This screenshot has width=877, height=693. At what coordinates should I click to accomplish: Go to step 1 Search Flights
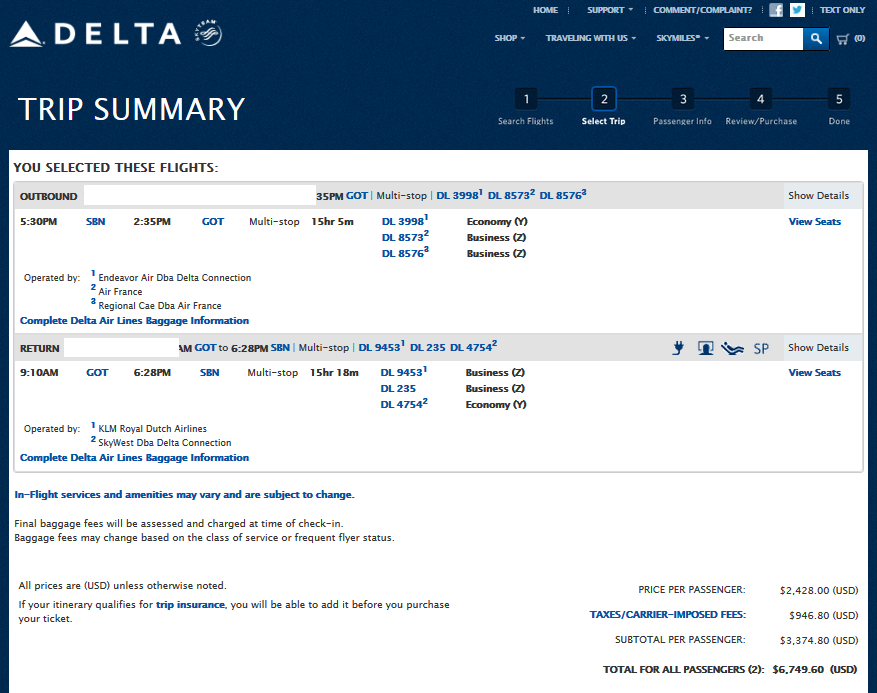526,99
